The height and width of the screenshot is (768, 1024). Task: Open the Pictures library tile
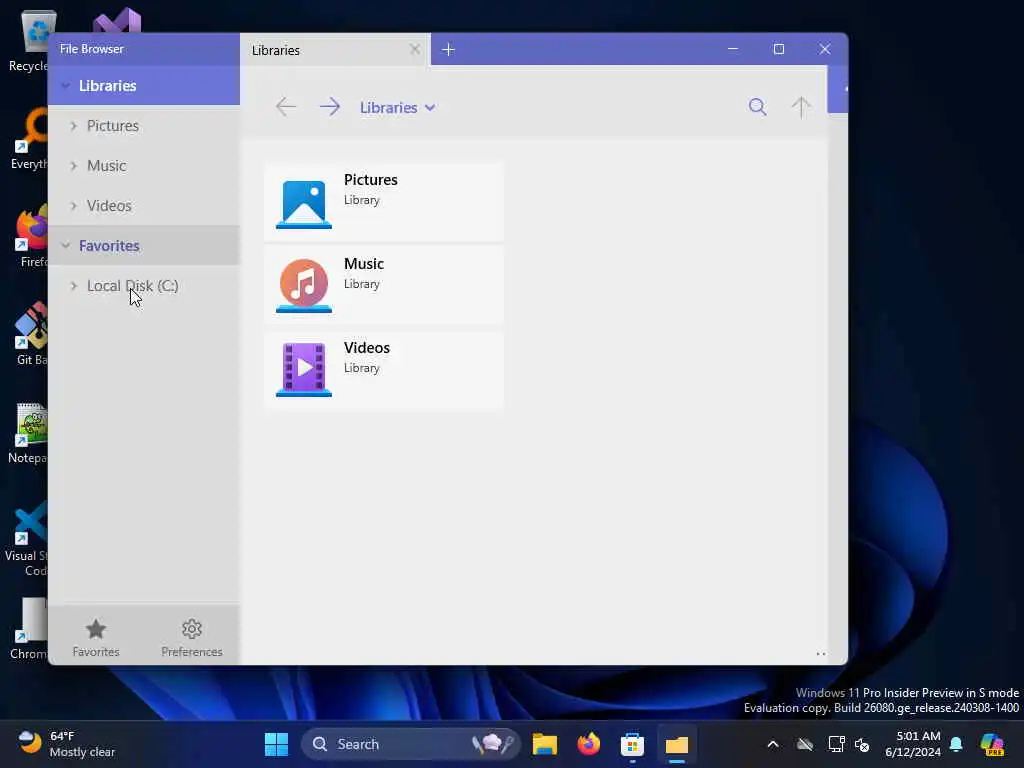384,202
